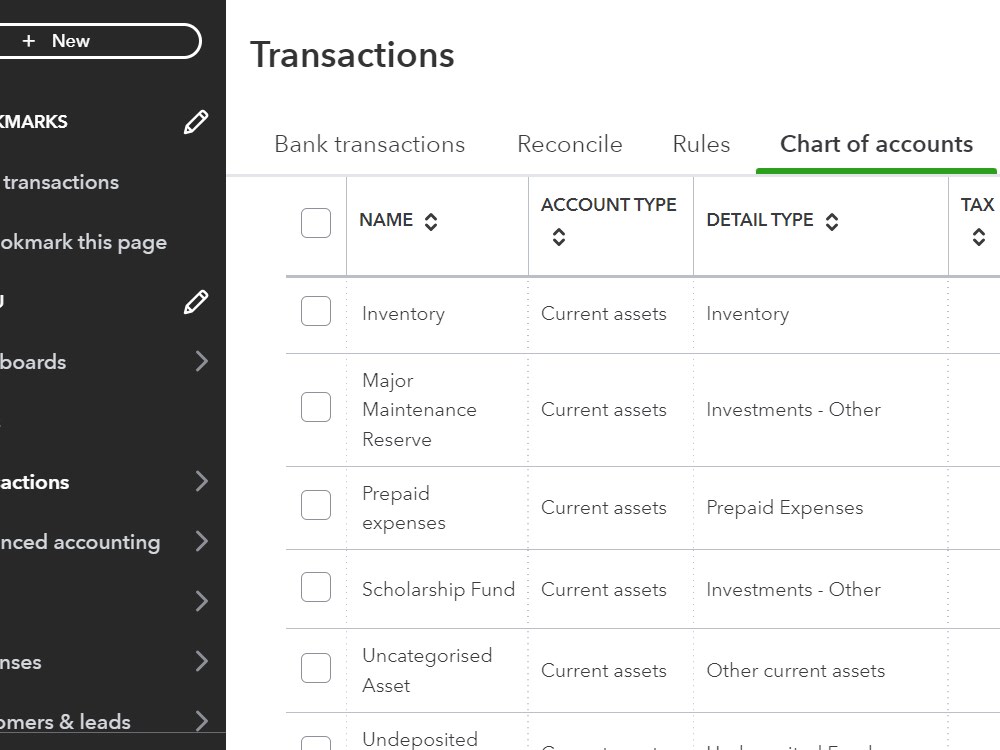The image size is (1000, 750).
Task: Sort by the Detail Type column arrows
Action: 832,221
